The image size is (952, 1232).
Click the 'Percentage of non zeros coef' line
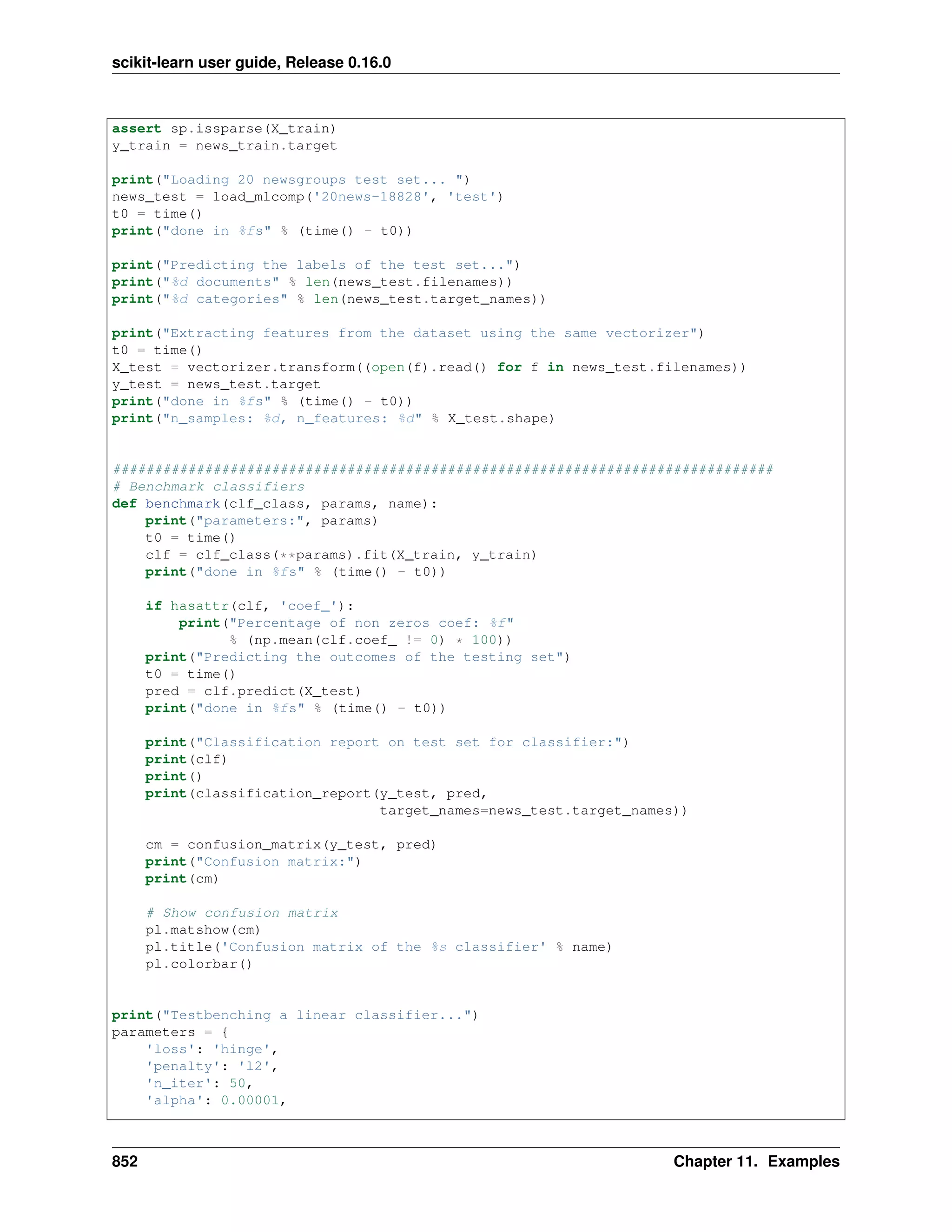tap(346, 623)
